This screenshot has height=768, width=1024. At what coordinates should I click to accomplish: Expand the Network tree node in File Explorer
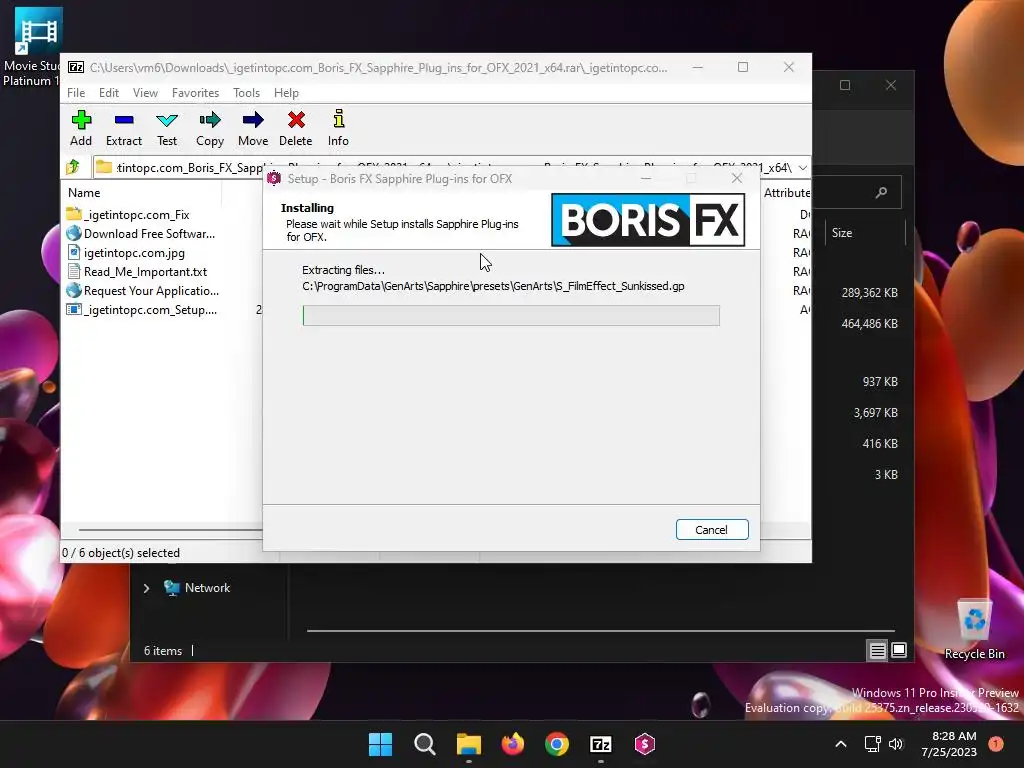point(146,588)
